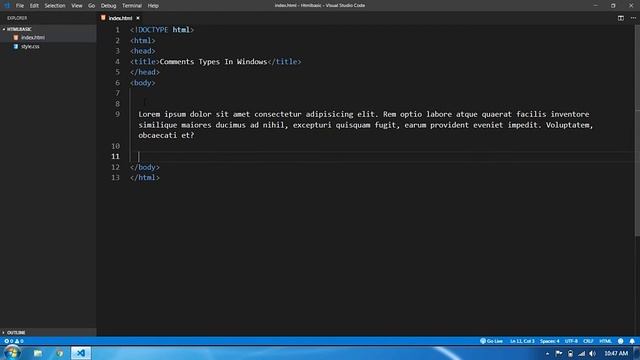
Task: Switch to the index.html editor tab
Action: pyautogui.click(x=120, y=18)
